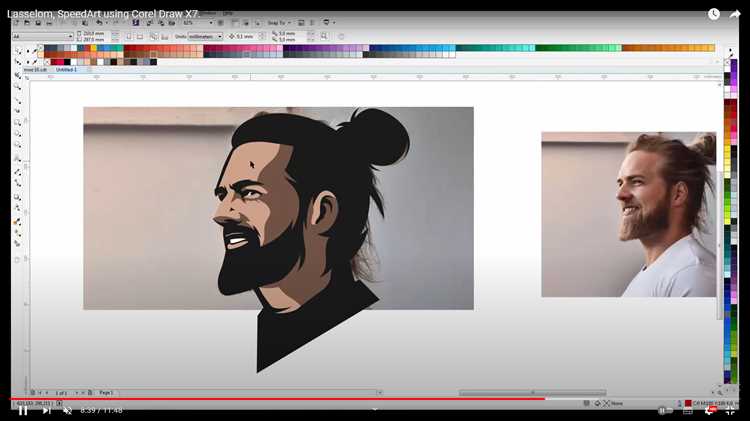The height and width of the screenshot is (421, 750).
Task: Select the Pick tool in the toolbox
Action: click(18, 51)
